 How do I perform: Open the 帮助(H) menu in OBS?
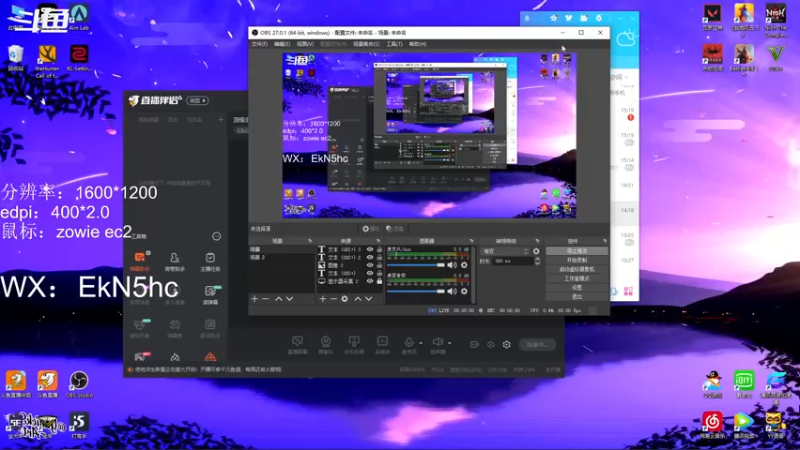coord(417,44)
